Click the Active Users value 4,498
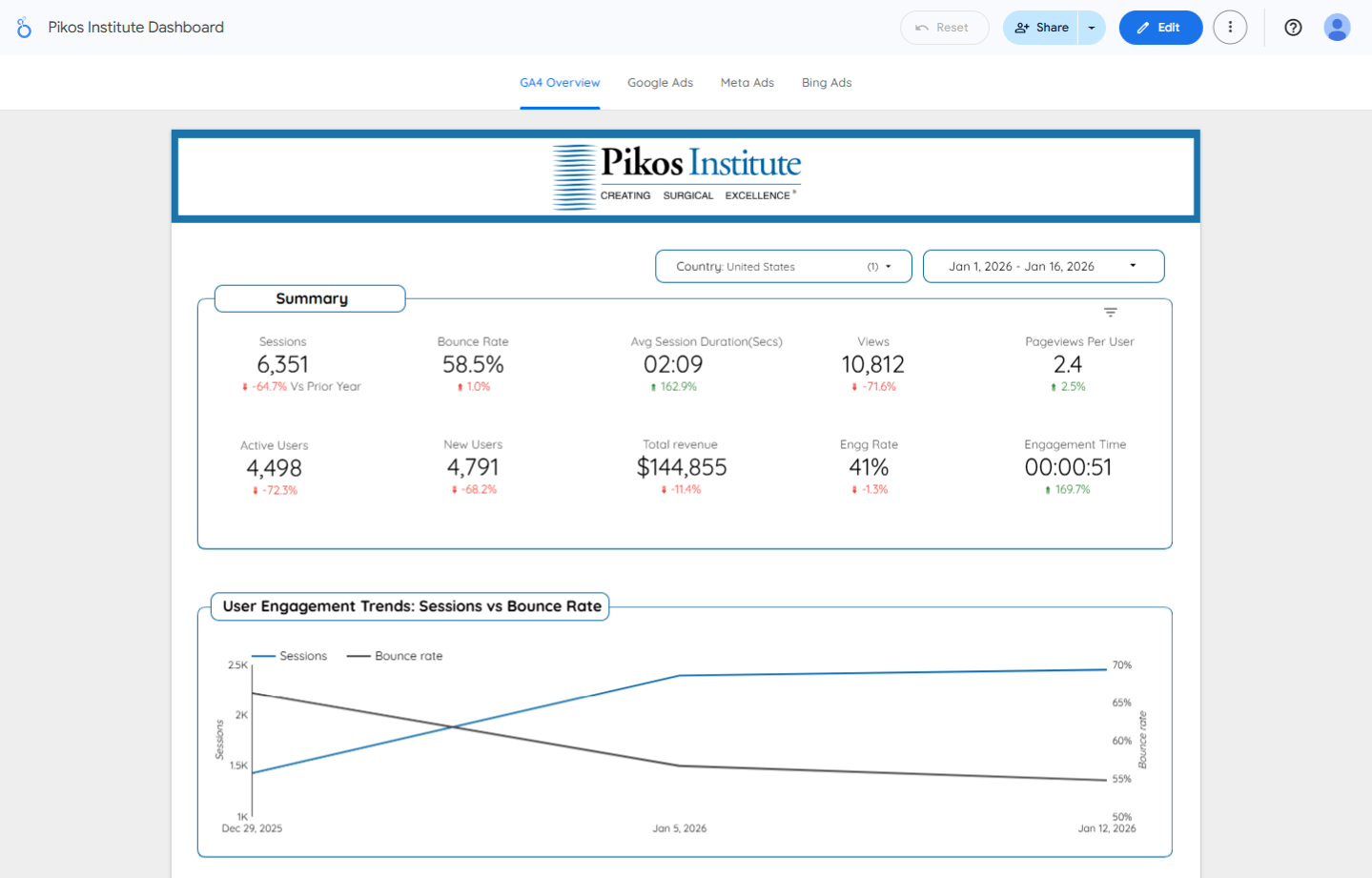The height and width of the screenshot is (878, 1372). point(275,468)
